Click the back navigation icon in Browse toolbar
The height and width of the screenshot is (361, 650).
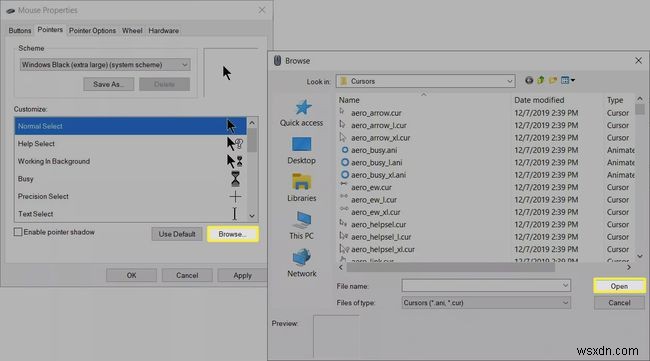[x=529, y=80]
